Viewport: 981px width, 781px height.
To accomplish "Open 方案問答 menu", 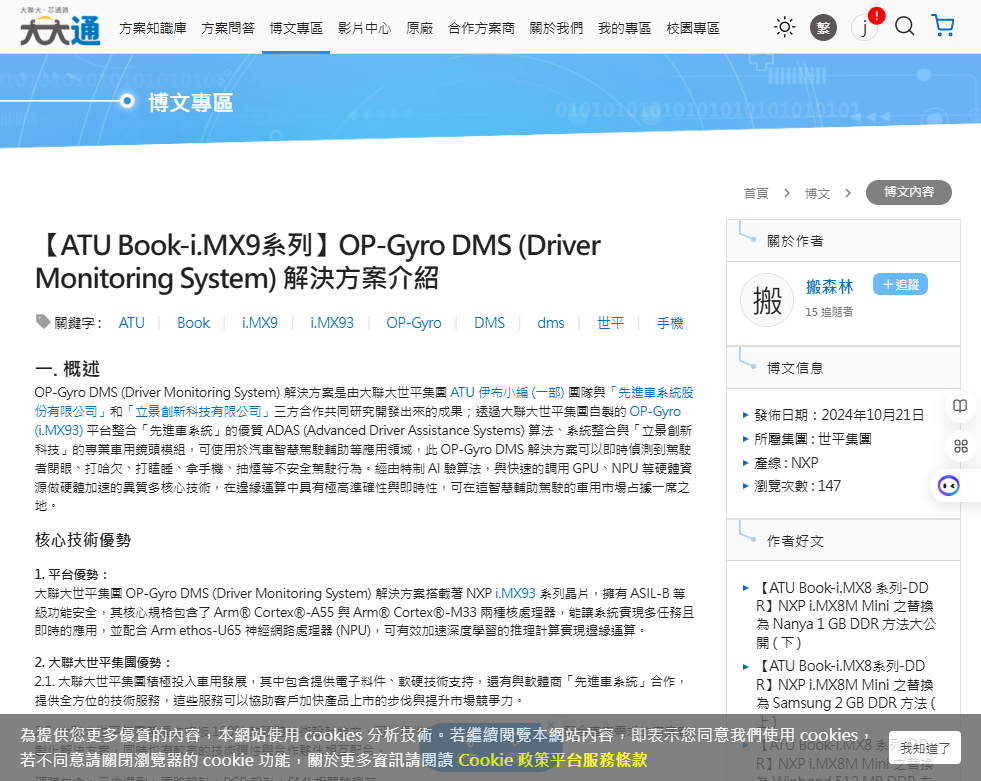I will point(228,28).
